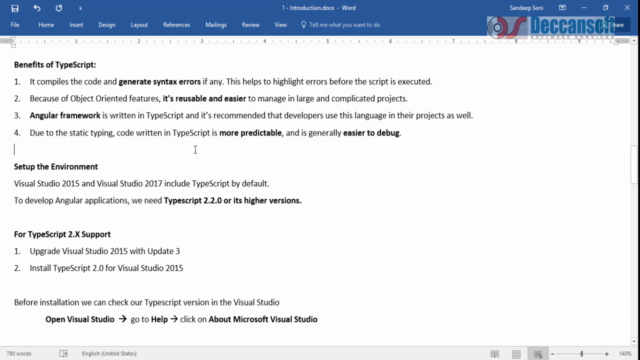Open Customize Quick Access Toolbar dropdown
This screenshot has height=360, width=640.
80,8
